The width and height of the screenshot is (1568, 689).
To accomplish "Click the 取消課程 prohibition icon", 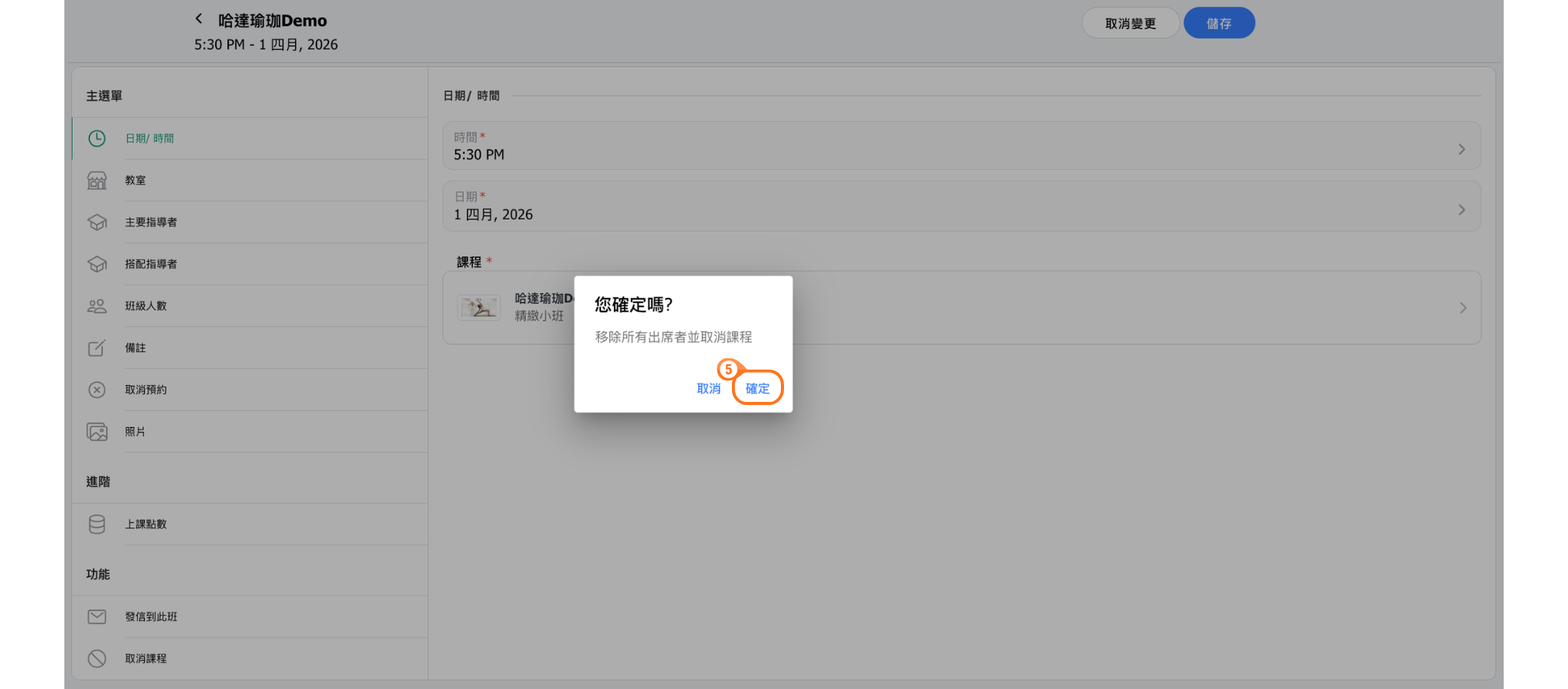I will 96,658.
